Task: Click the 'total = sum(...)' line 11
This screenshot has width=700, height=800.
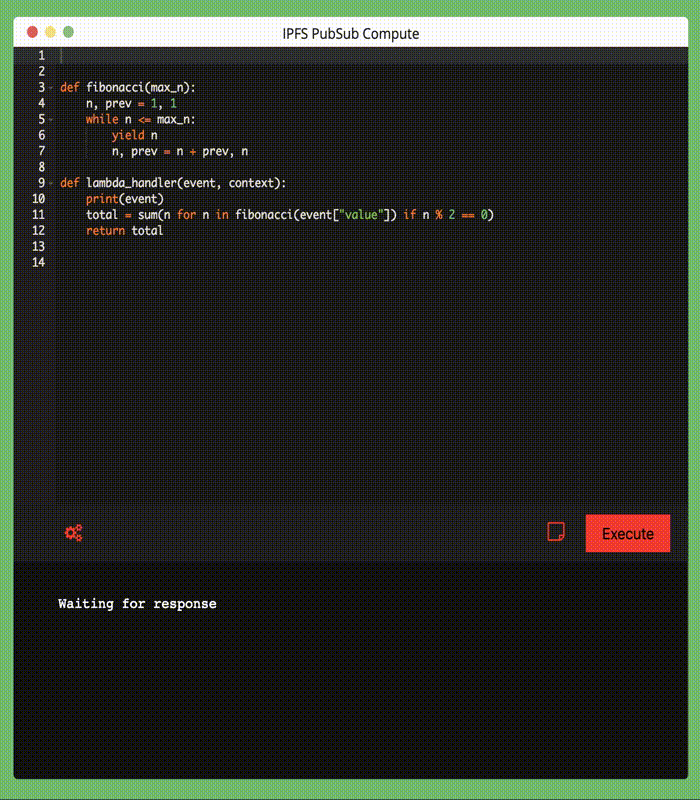Action: click(290, 215)
